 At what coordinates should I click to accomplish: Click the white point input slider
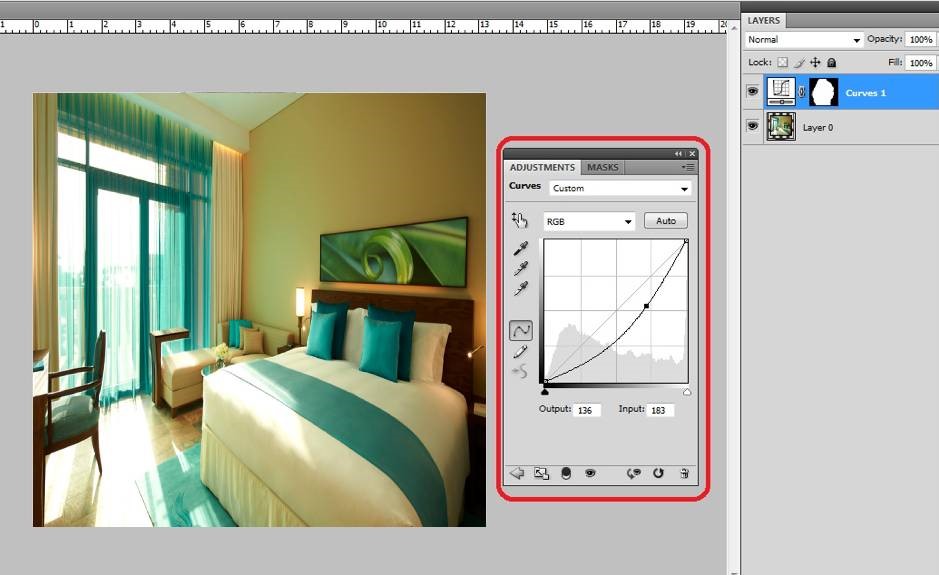687,392
